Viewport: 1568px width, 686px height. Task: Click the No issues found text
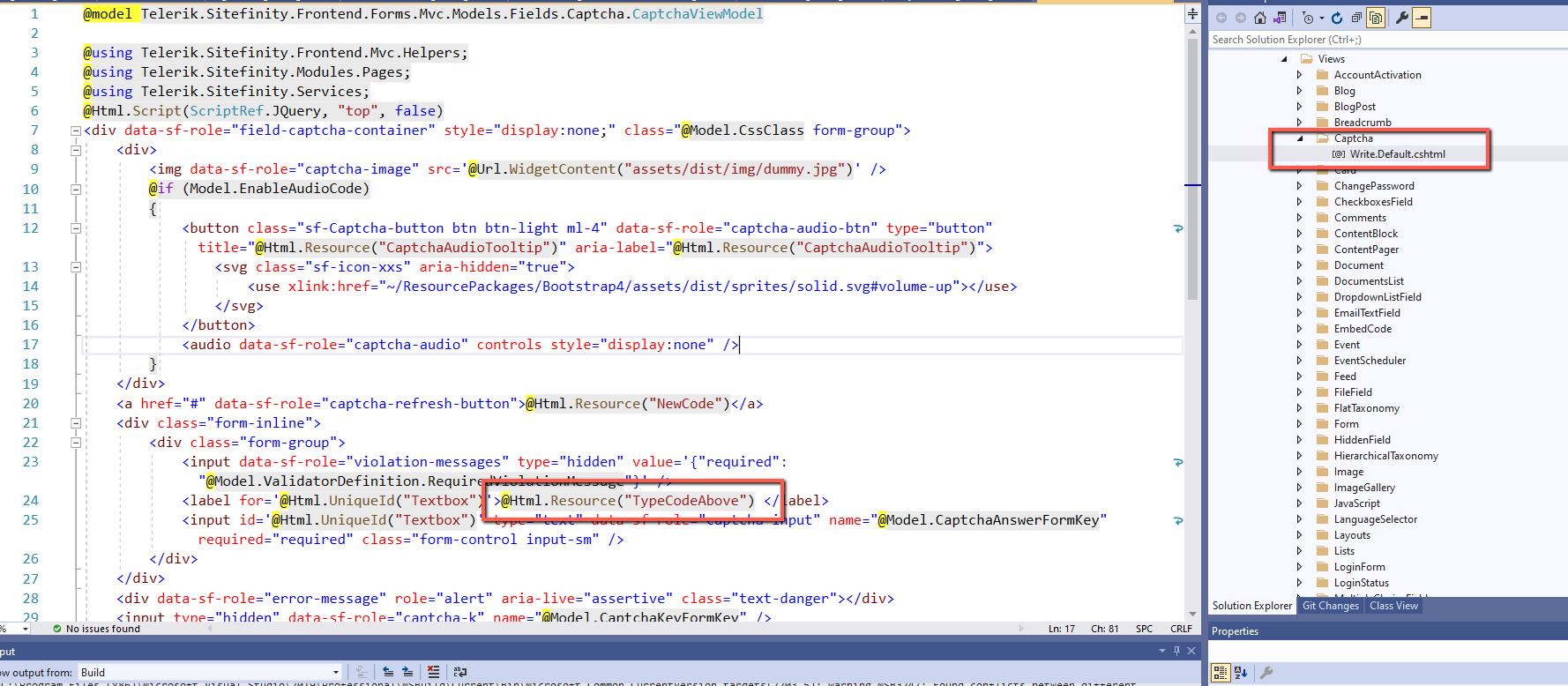(x=103, y=629)
